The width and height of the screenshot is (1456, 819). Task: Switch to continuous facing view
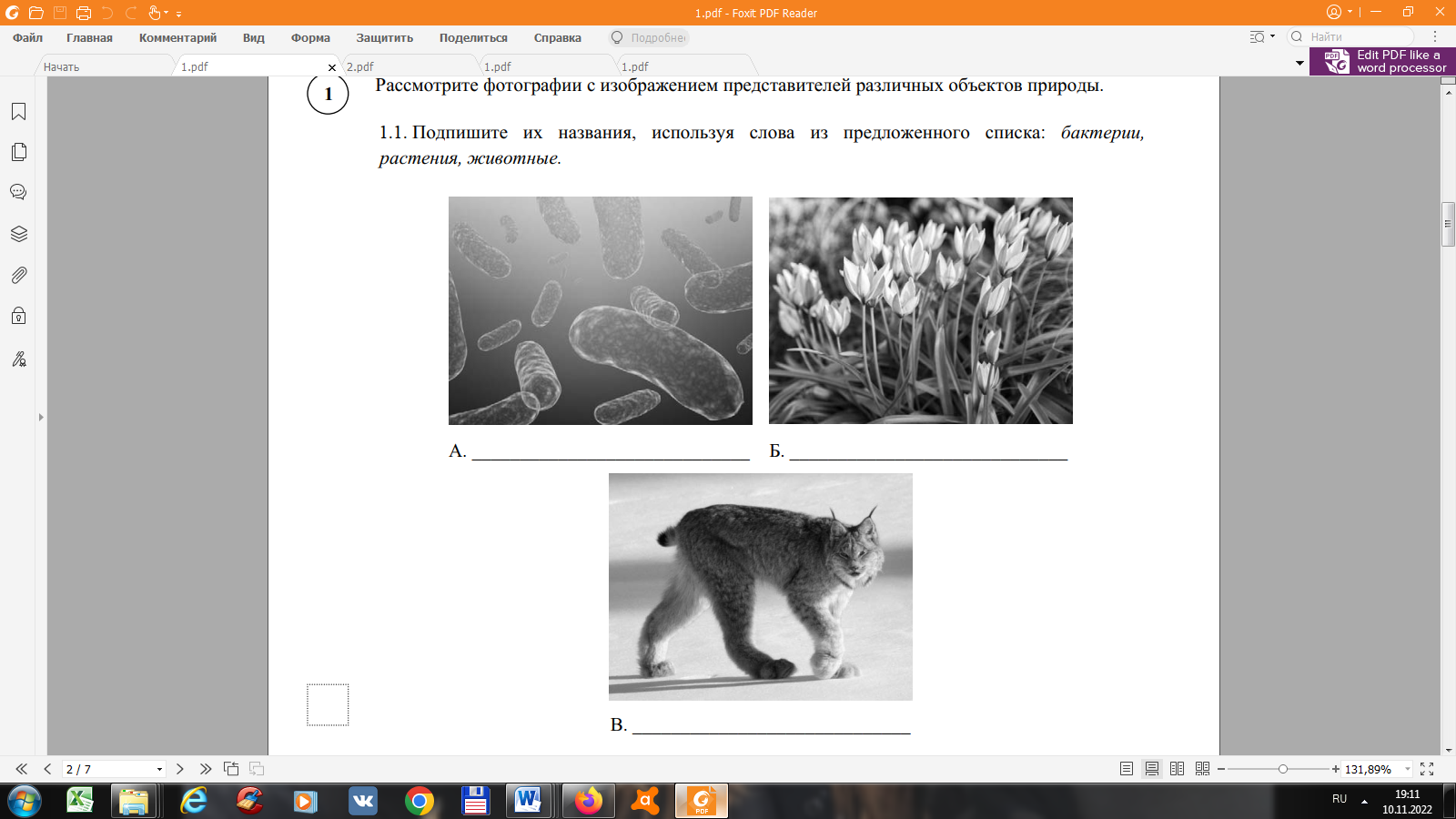pyautogui.click(x=1202, y=769)
